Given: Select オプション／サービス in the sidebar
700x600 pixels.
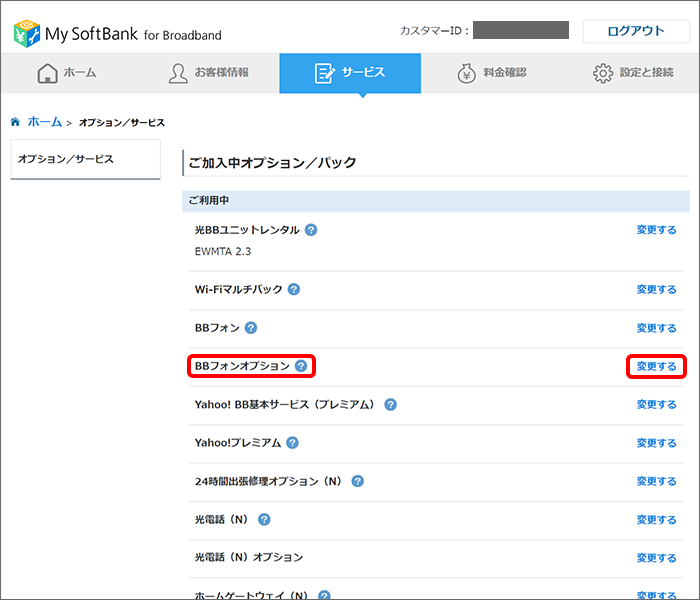Looking at the screenshot, I should pyautogui.click(x=85, y=159).
